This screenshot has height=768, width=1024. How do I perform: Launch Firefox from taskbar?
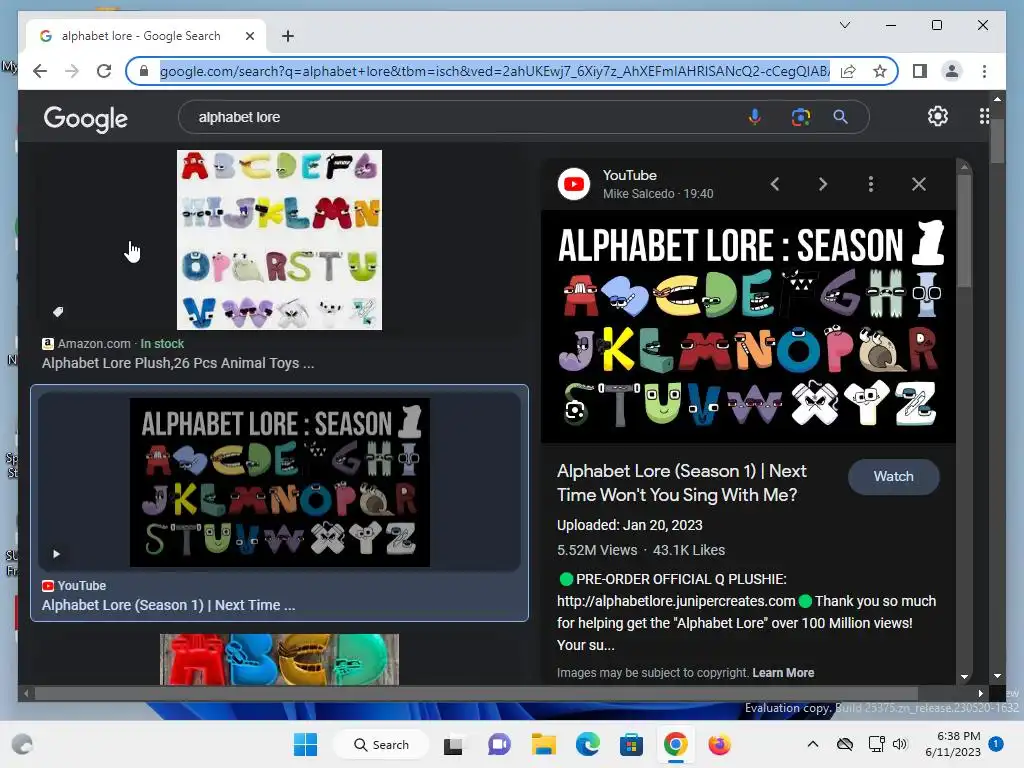pyautogui.click(x=719, y=744)
